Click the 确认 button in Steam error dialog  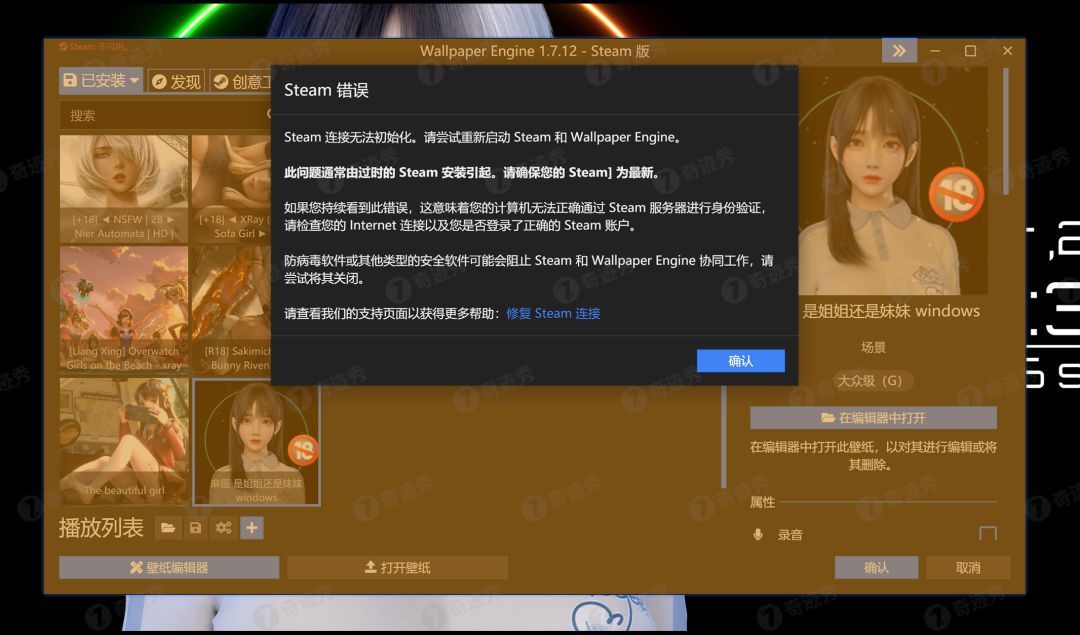pos(740,361)
